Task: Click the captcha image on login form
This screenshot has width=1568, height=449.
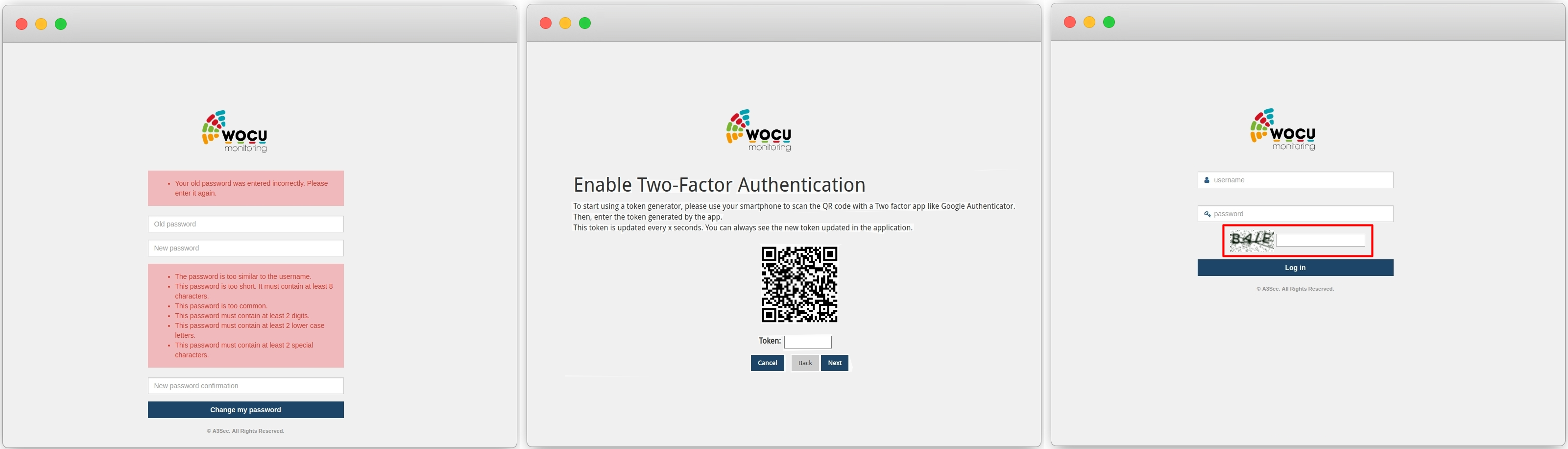Action: (1252, 240)
